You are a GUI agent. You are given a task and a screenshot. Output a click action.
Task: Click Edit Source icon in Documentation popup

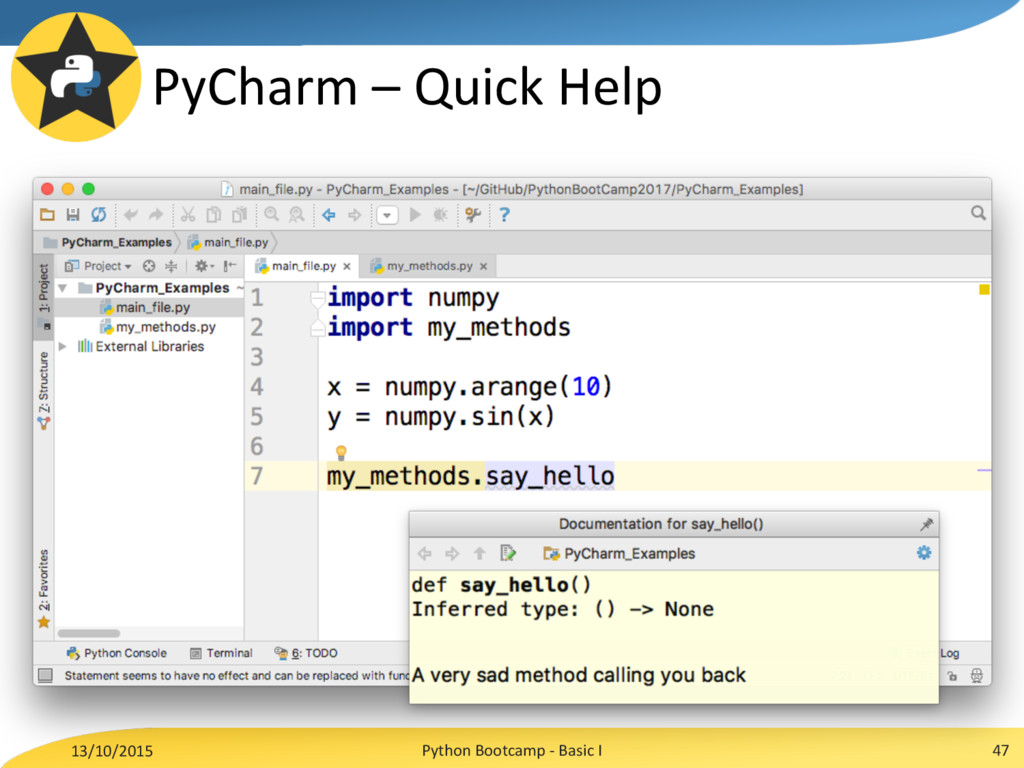507,553
